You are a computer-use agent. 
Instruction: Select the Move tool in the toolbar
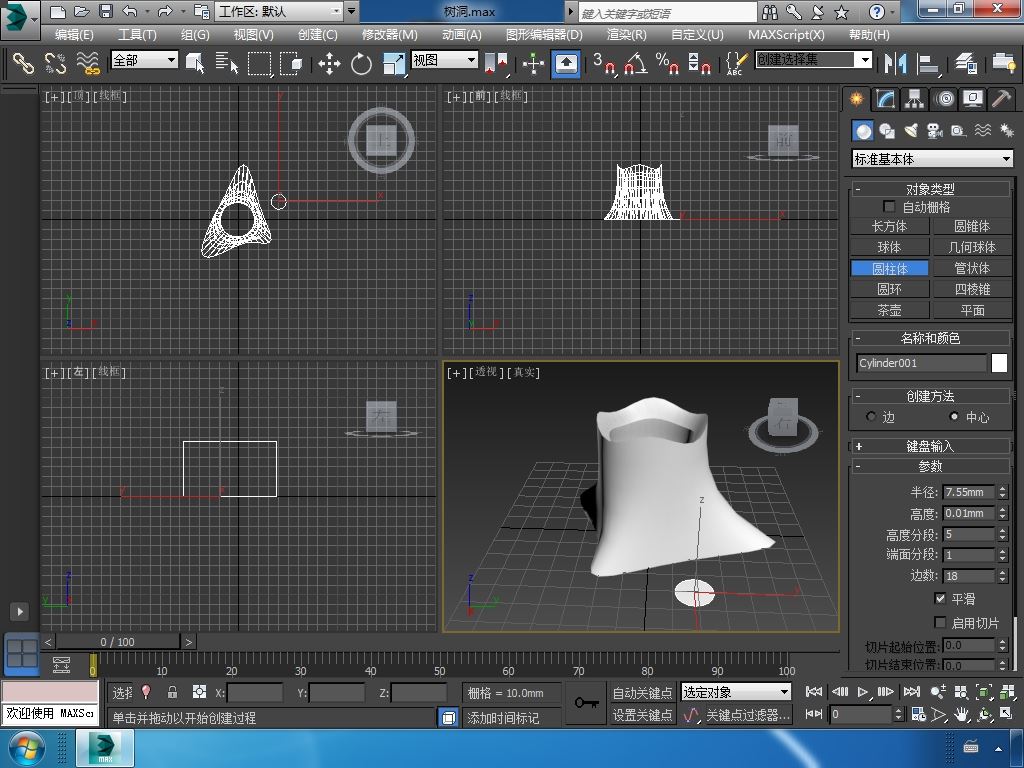pyautogui.click(x=329, y=64)
